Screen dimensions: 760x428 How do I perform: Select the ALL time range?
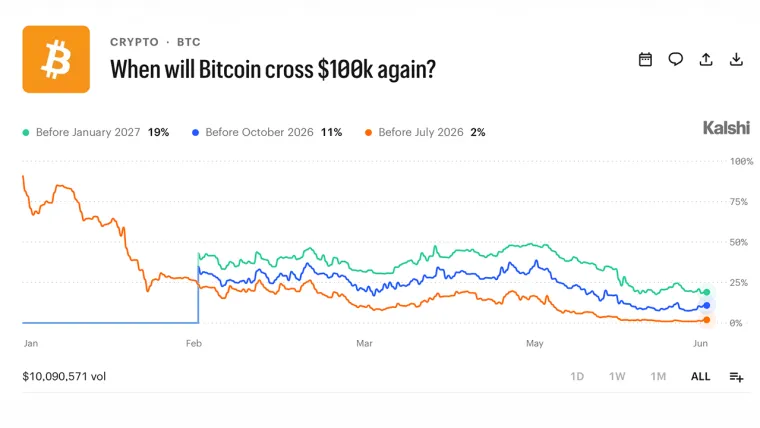[x=700, y=377]
